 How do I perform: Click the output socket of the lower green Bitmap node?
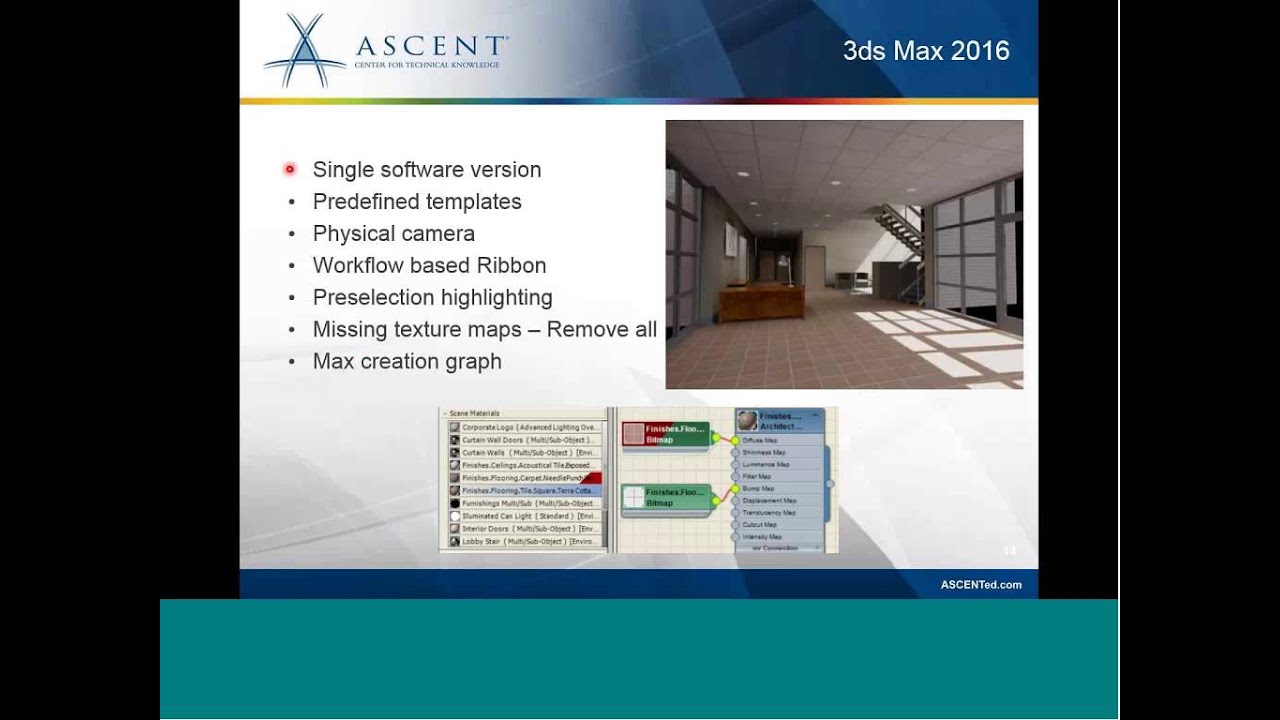coord(716,501)
